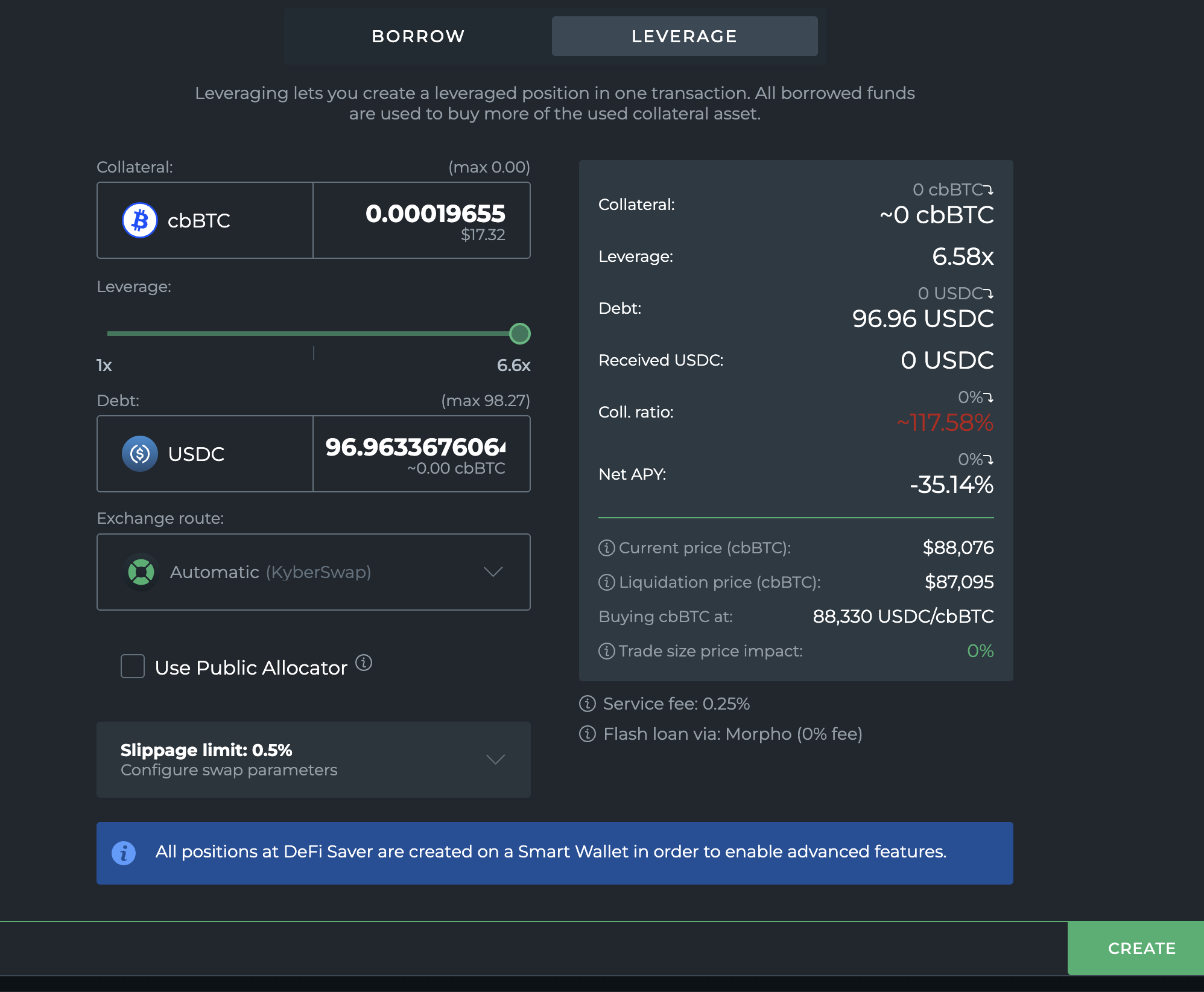Click the 1x leverage minimum label
The width and height of the screenshot is (1204, 992).
tap(104, 365)
